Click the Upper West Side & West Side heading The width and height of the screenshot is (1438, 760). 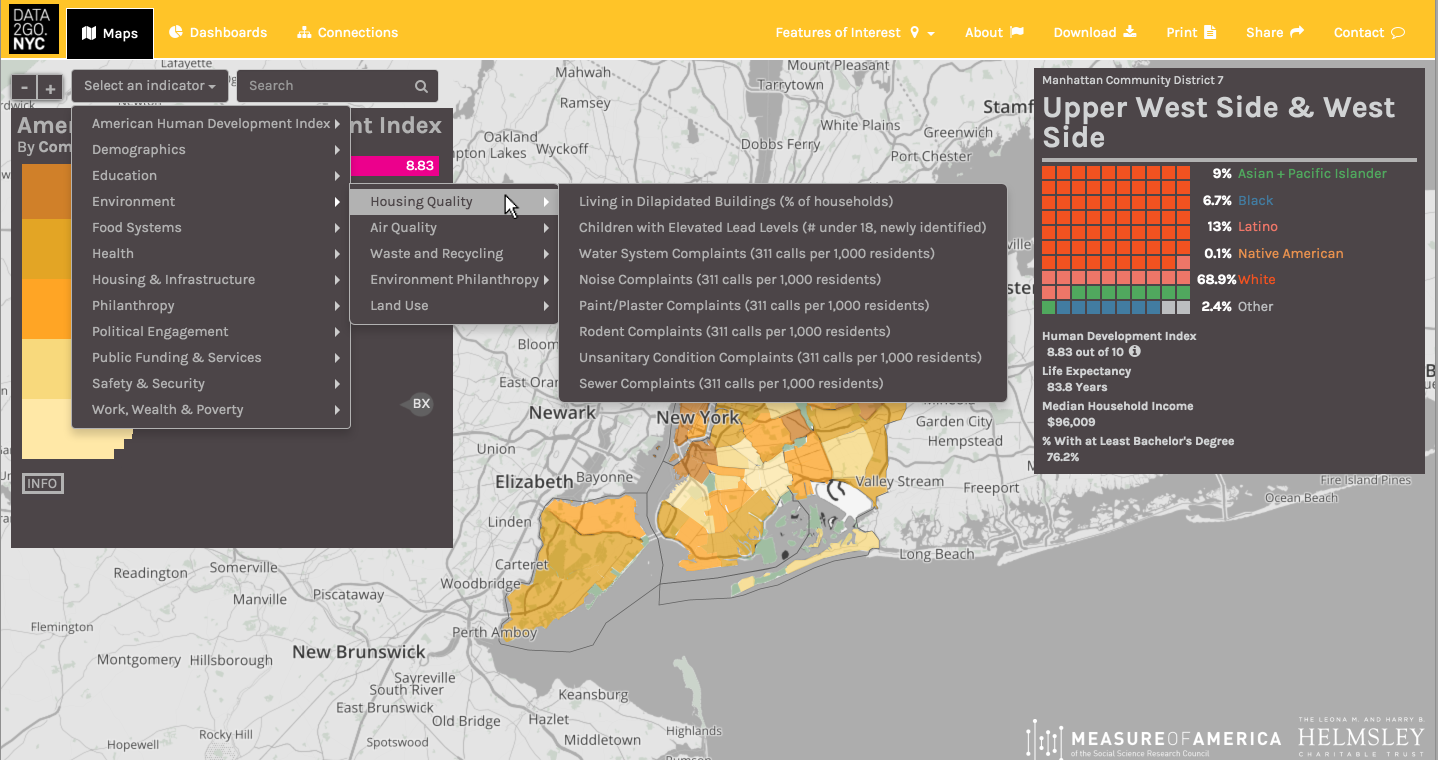pyautogui.click(x=1218, y=122)
